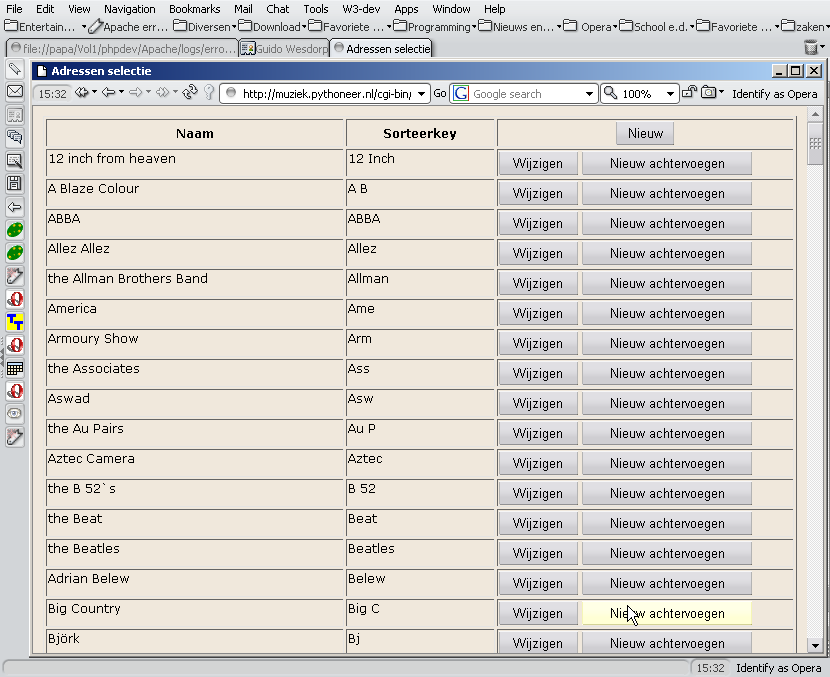This screenshot has width=830, height=677.
Task: Click Nieuw achtervoegen for 12 inch from heaven
Action: point(667,164)
